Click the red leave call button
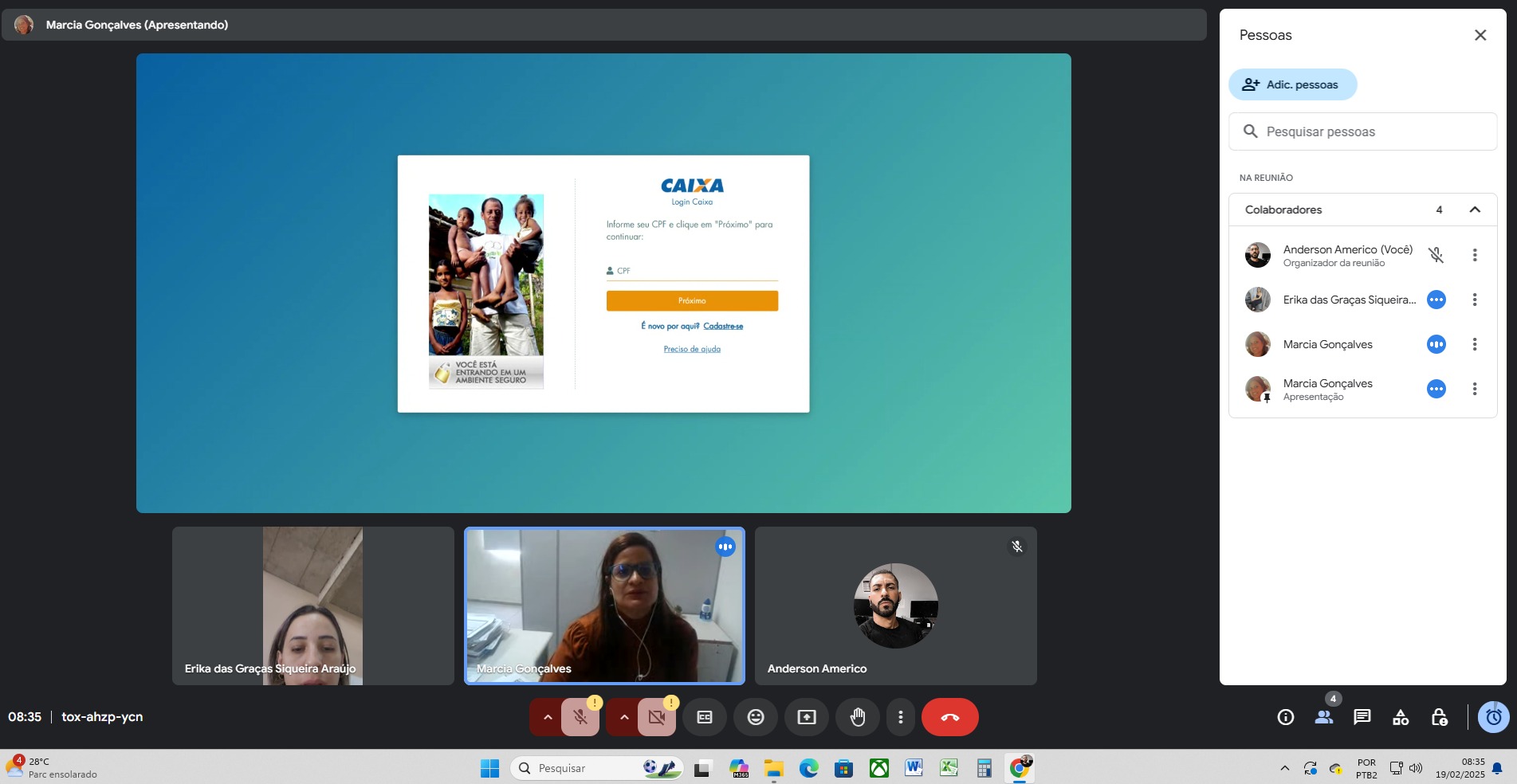Screen dimensions: 1517x784 [x=949, y=717]
